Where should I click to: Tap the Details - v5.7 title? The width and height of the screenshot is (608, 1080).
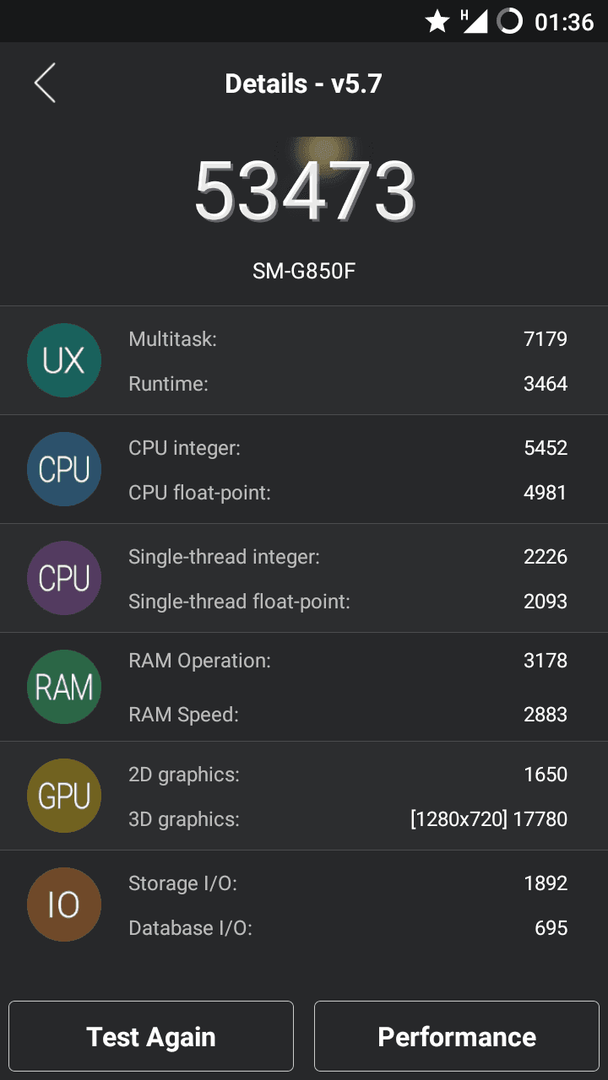[304, 83]
